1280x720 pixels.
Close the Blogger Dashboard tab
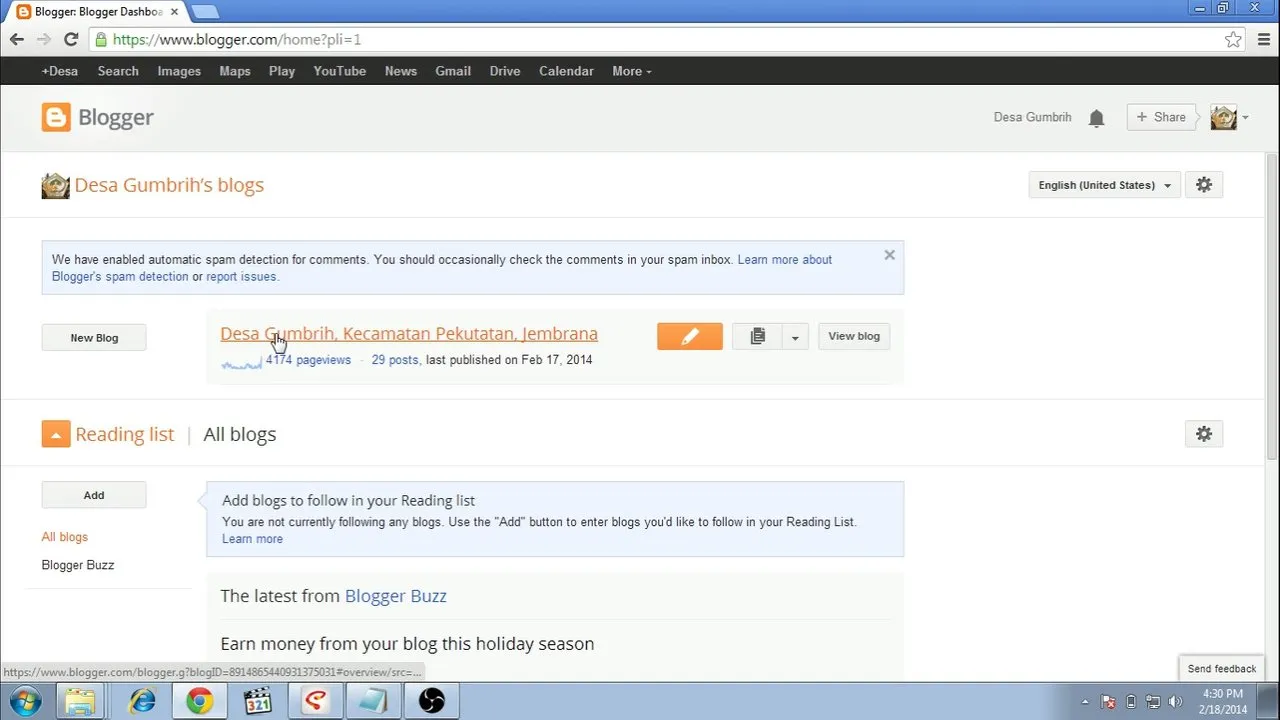pos(174,12)
